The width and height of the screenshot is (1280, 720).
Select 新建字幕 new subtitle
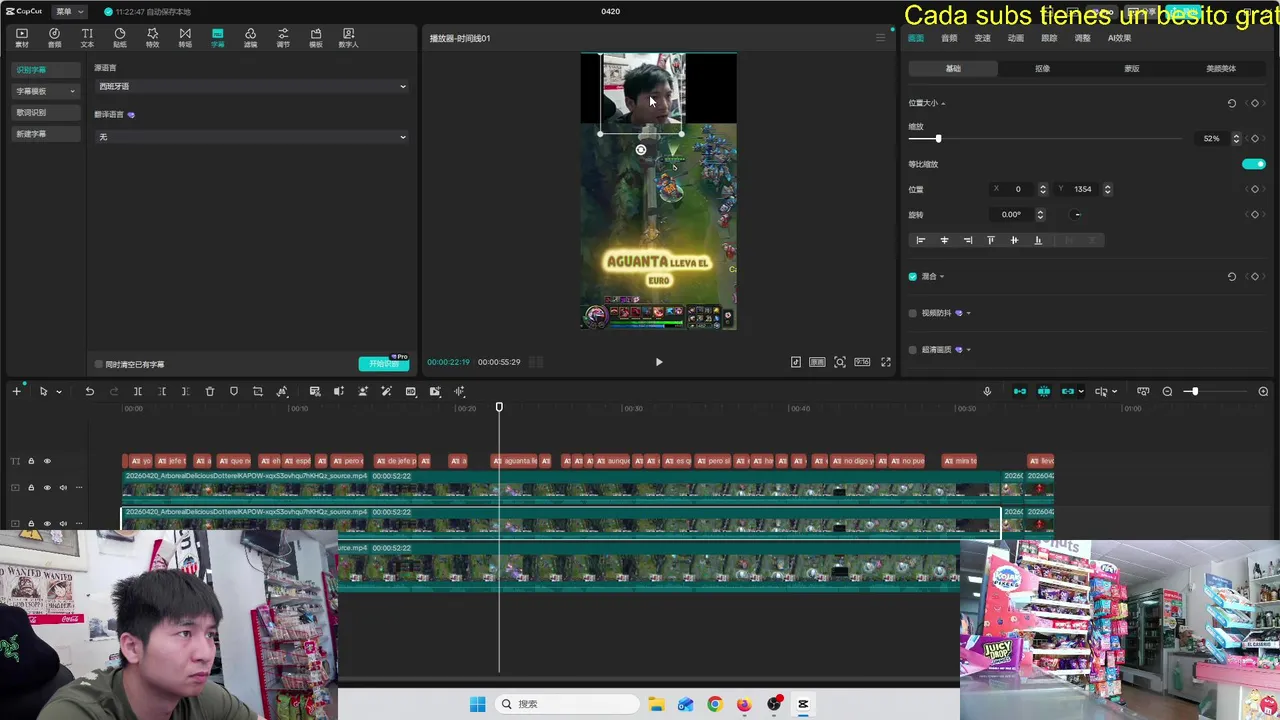tap(45, 134)
